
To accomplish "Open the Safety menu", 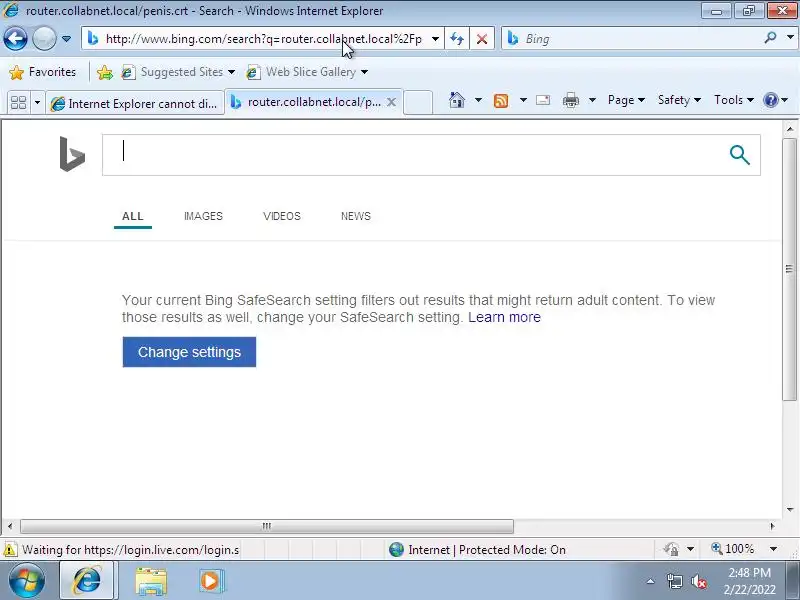I will [679, 100].
